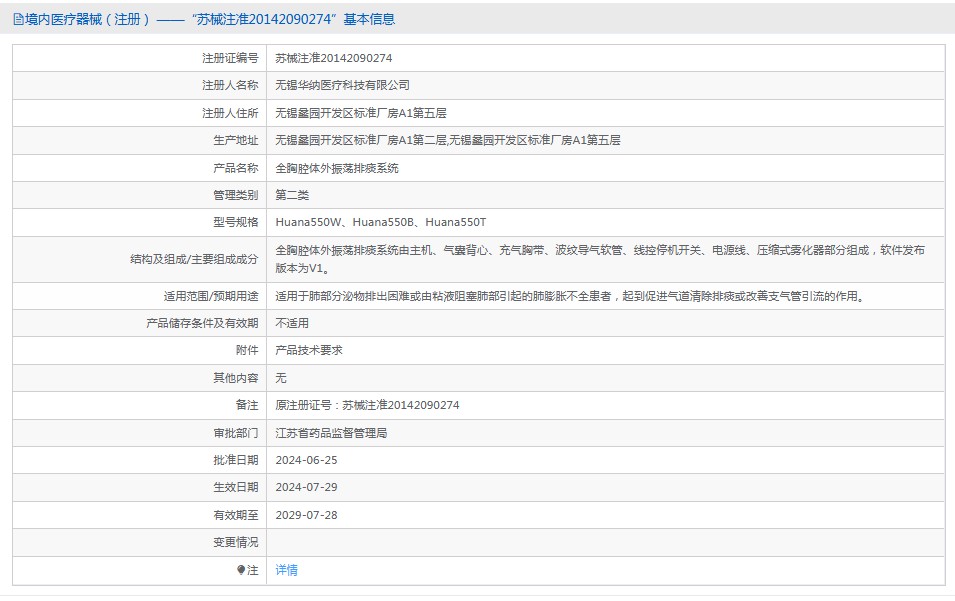955x601 pixels.
Task: Select the 产品技术要求 attachment text
Action: tap(309, 350)
